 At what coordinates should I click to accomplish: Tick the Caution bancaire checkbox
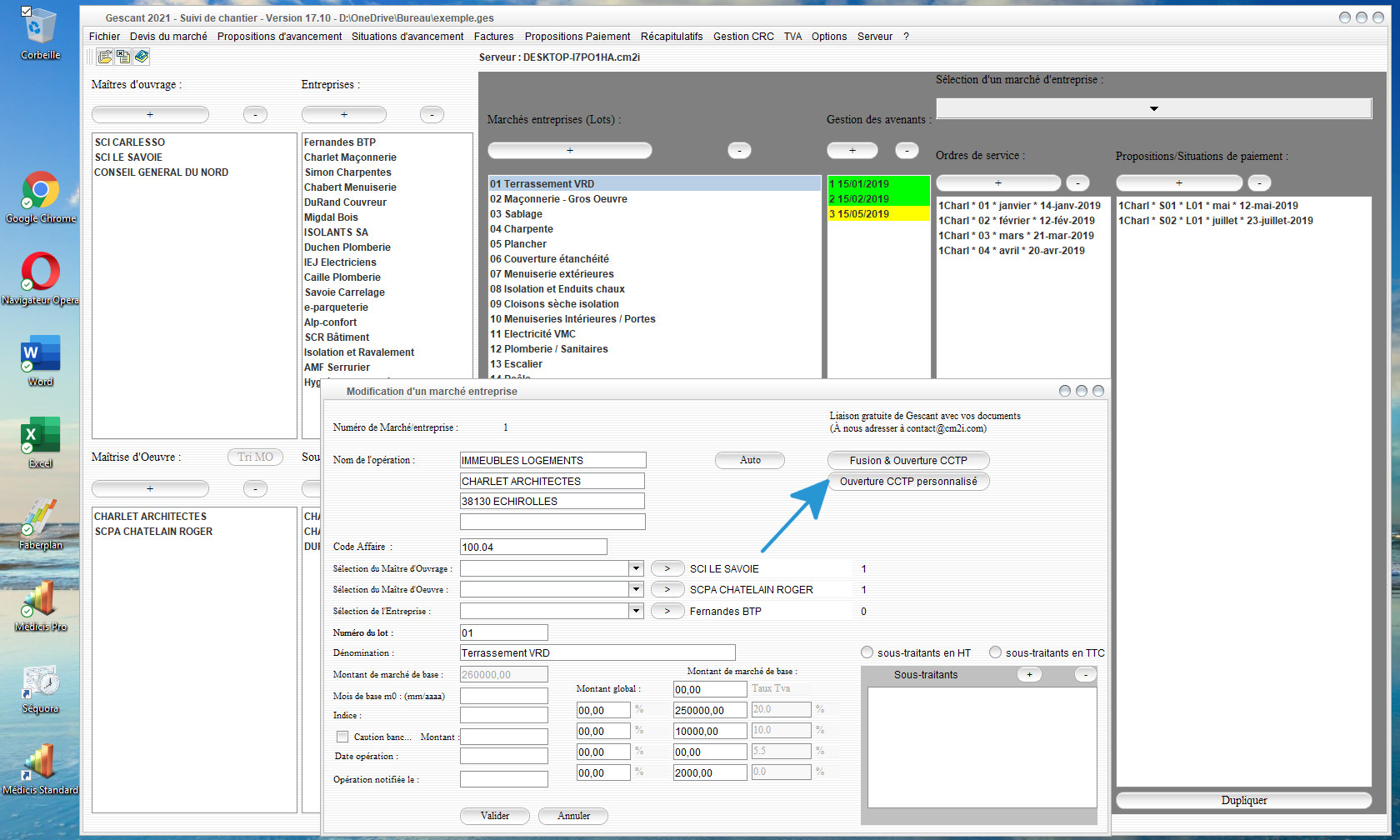click(x=342, y=737)
